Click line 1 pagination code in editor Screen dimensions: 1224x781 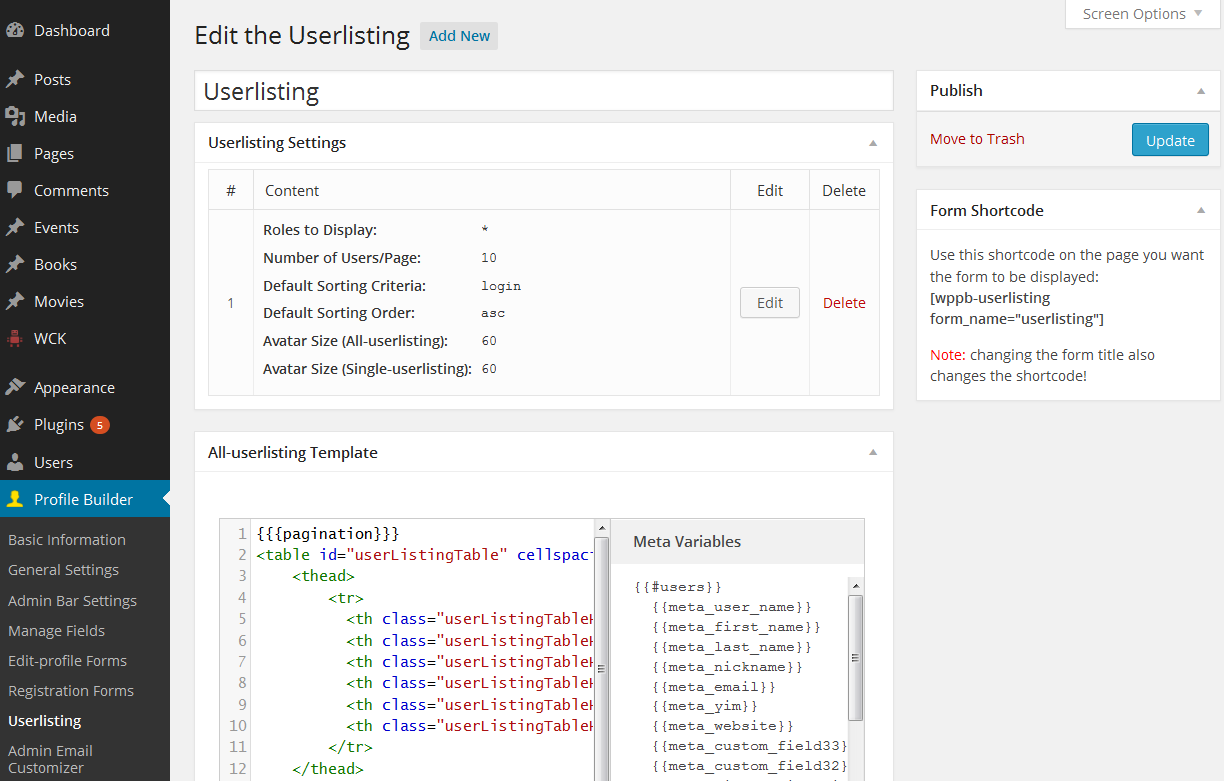[x=328, y=534]
